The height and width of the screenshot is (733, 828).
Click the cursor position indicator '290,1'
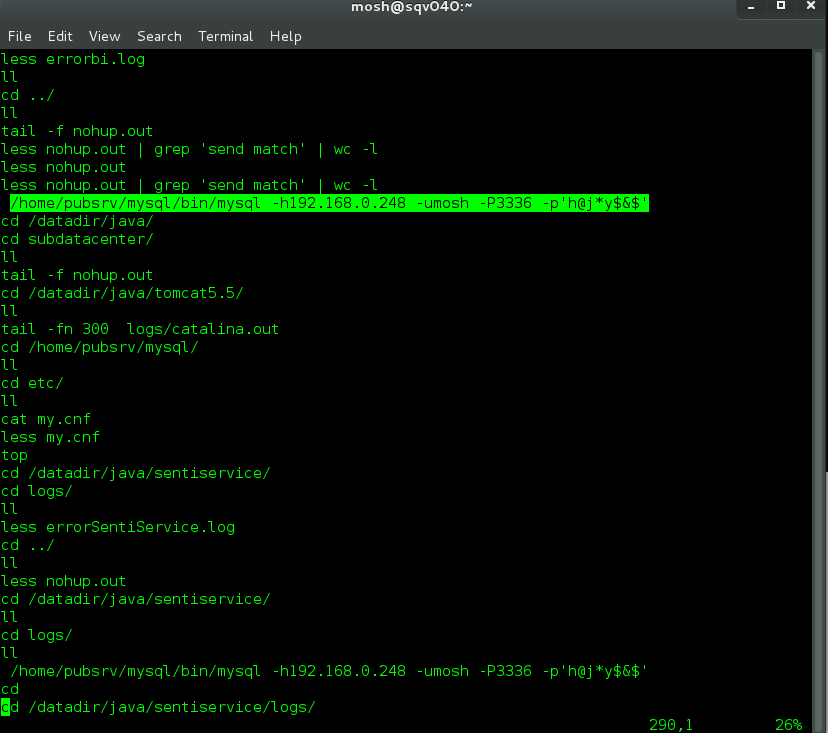click(671, 725)
